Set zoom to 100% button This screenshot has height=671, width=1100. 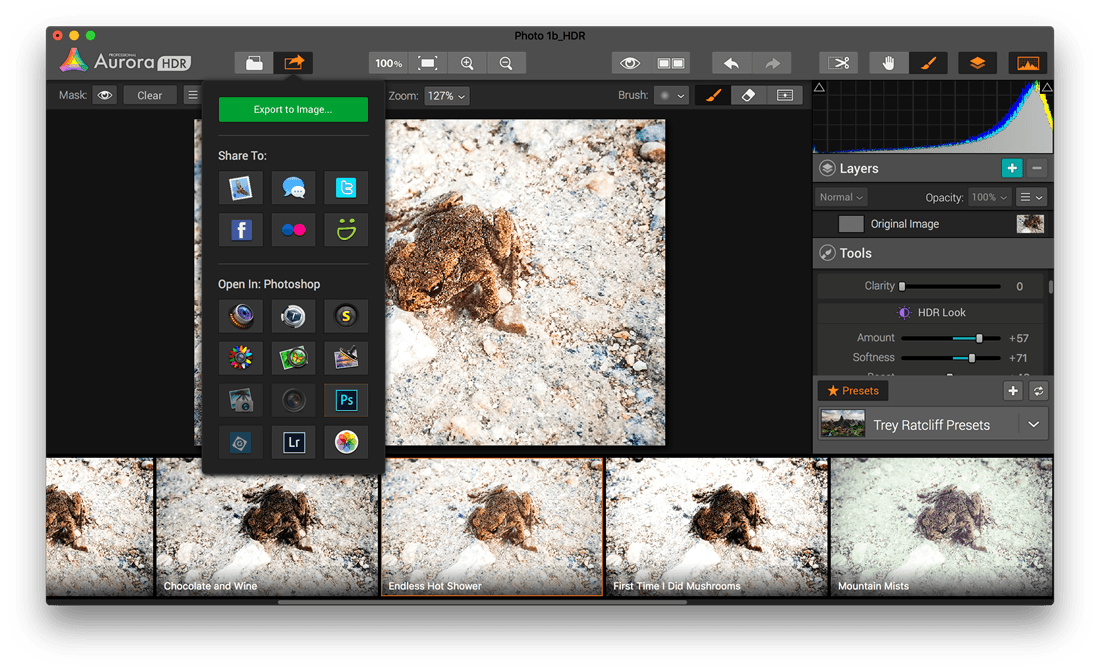point(388,63)
